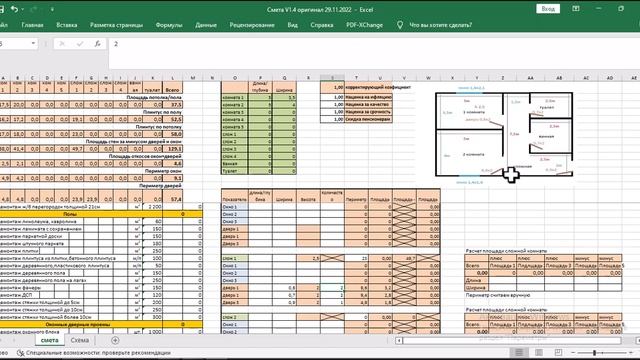Open the Справка ribbon tab
The width and height of the screenshot is (640, 360).
322,25
